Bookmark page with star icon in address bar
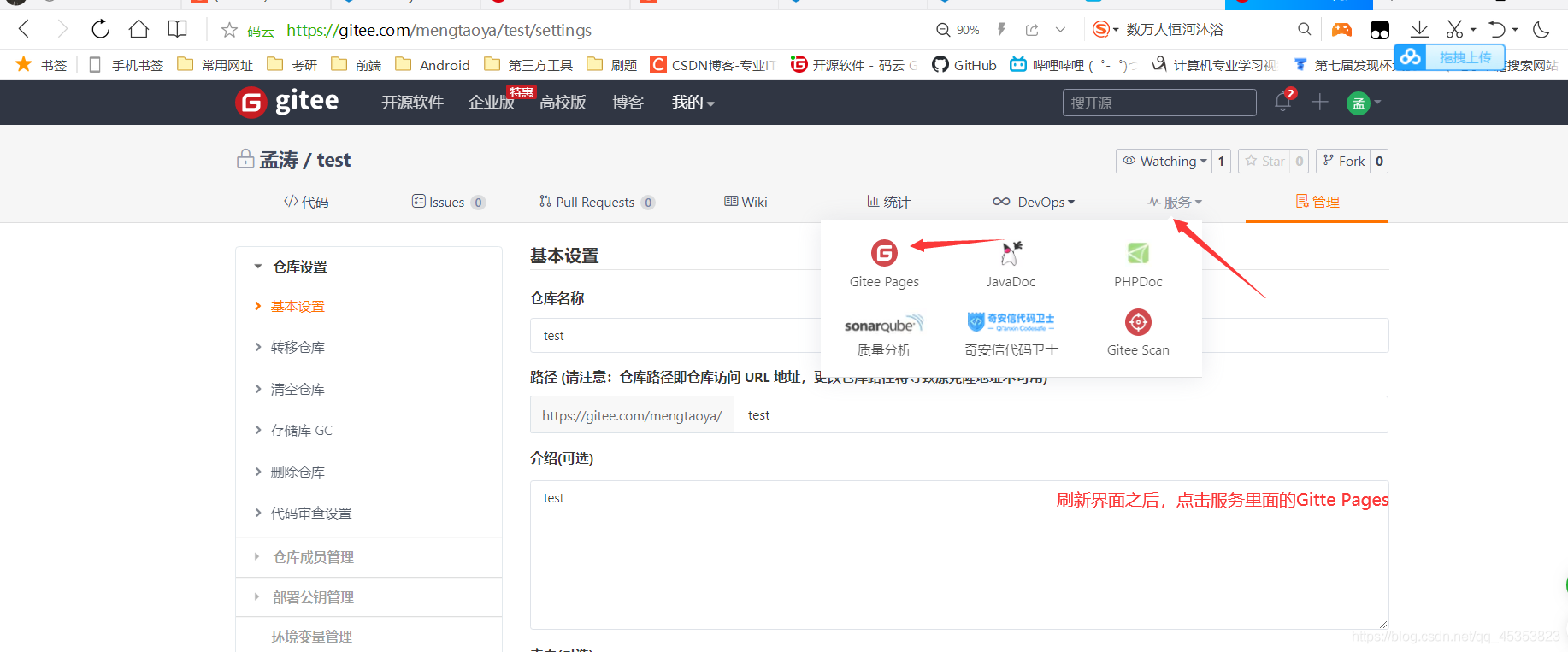 pyautogui.click(x=229, y=31)
